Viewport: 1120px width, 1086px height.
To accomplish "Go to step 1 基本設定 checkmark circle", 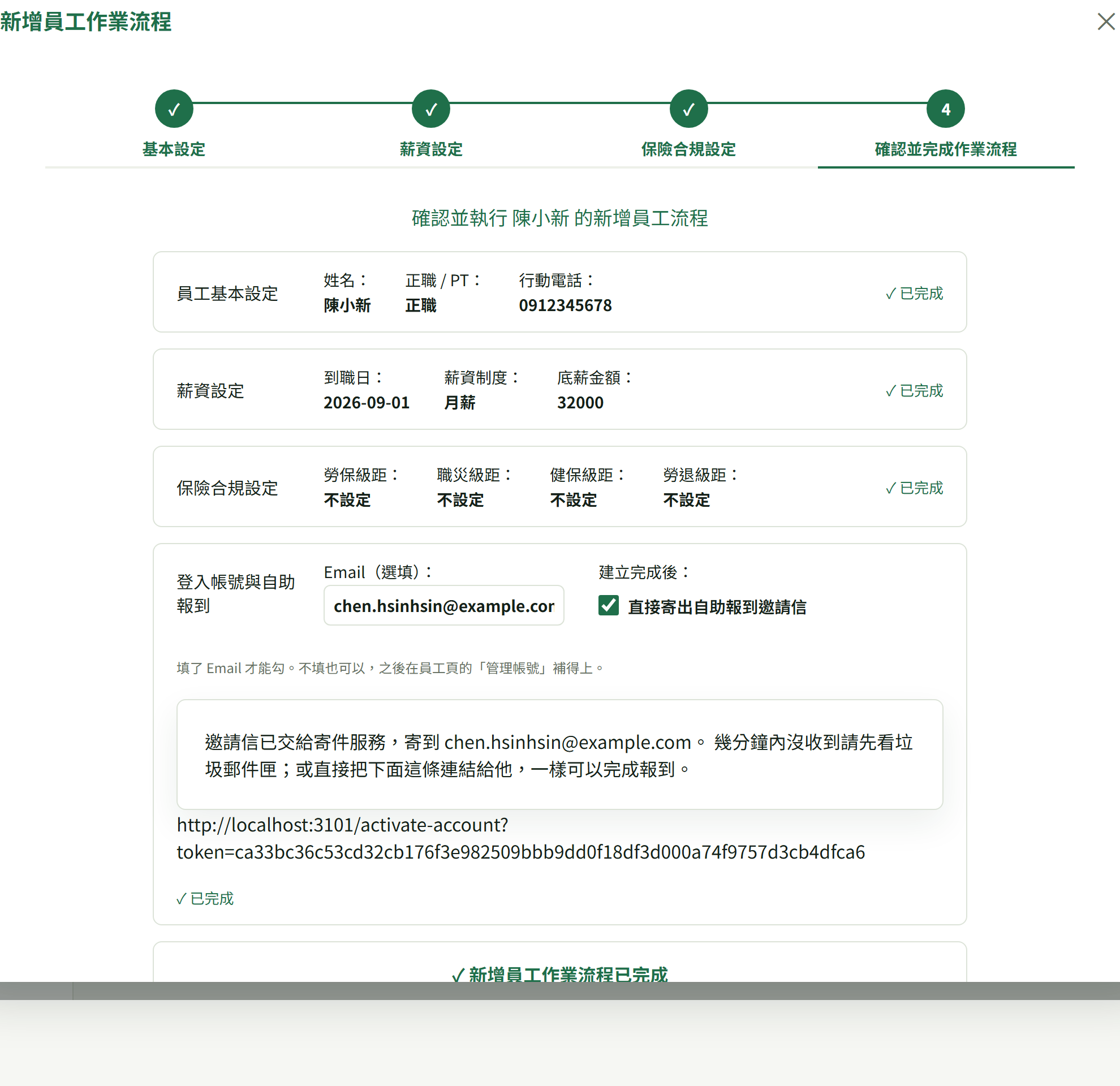I will tap(174, 109).
